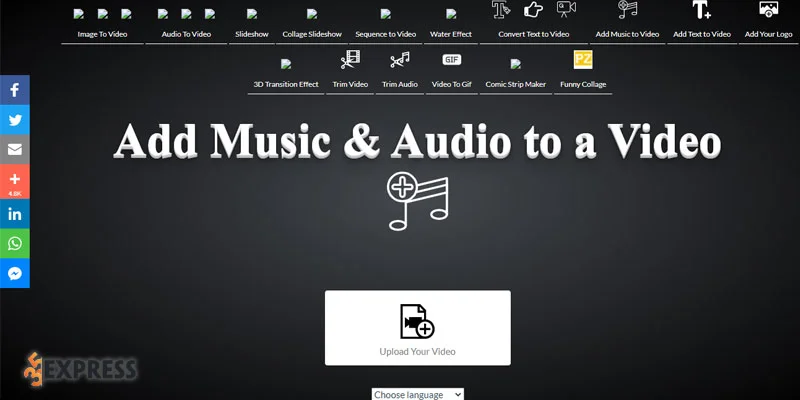Share page by Email sidebar icon
Image resolution: width=800 pixels, height=400 pixels.
coord(15,149)
